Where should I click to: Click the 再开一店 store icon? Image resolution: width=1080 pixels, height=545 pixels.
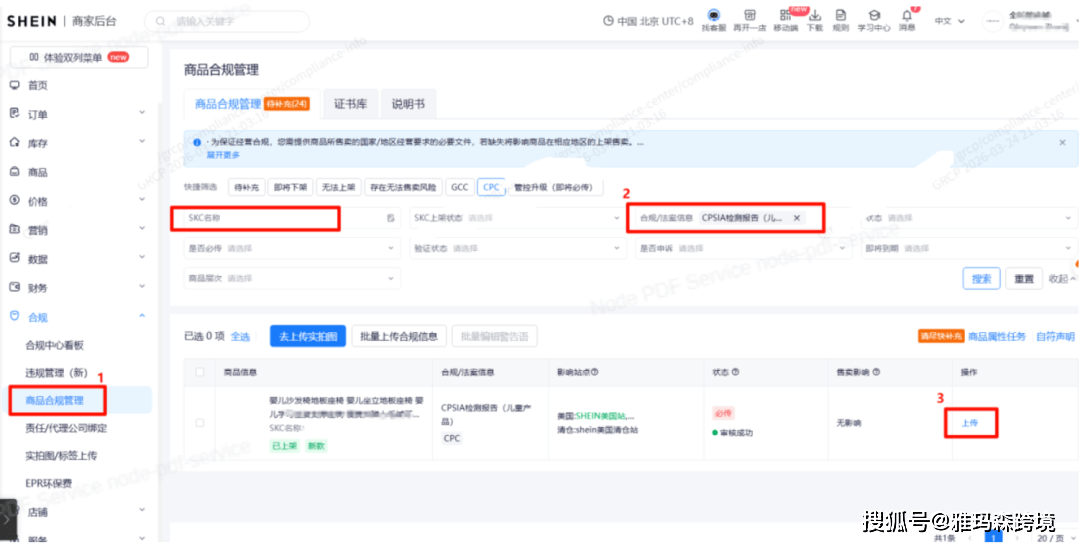pos(749,15)
